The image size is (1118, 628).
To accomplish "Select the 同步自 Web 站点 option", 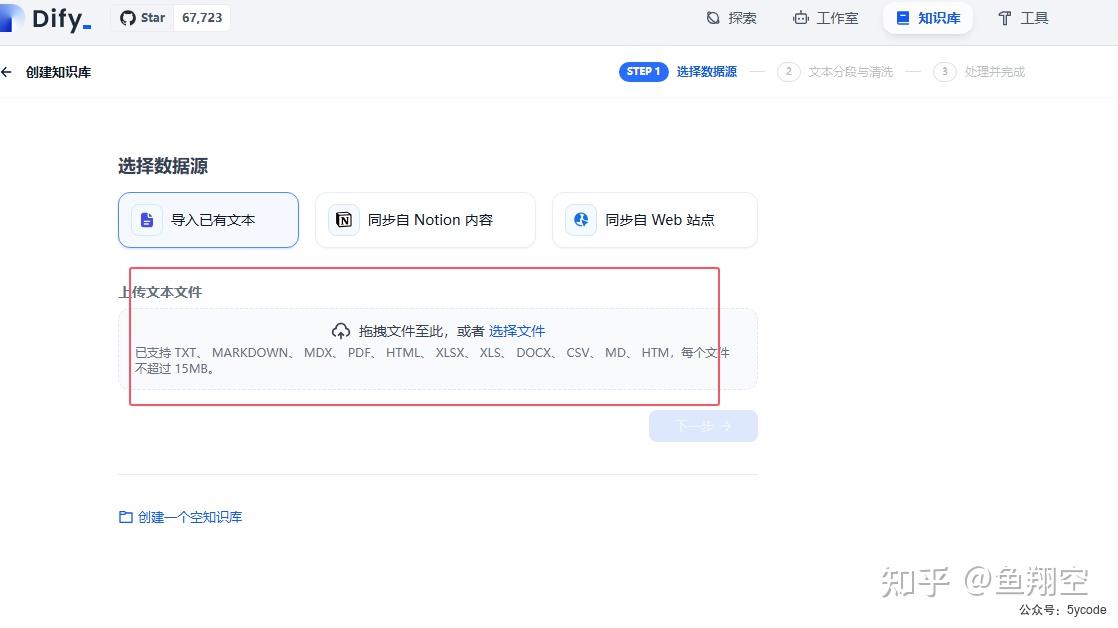I will pos(654,219).
